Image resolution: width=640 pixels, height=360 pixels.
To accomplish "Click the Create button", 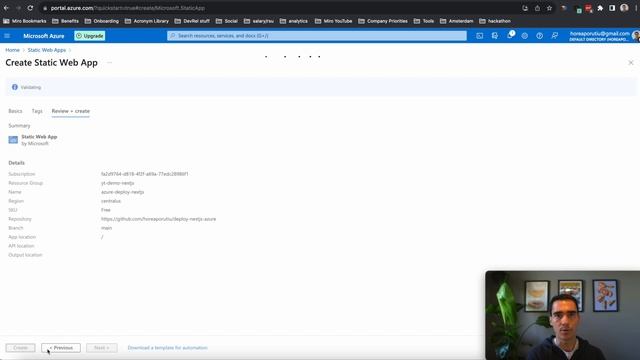I will click(x=20, y=348).
